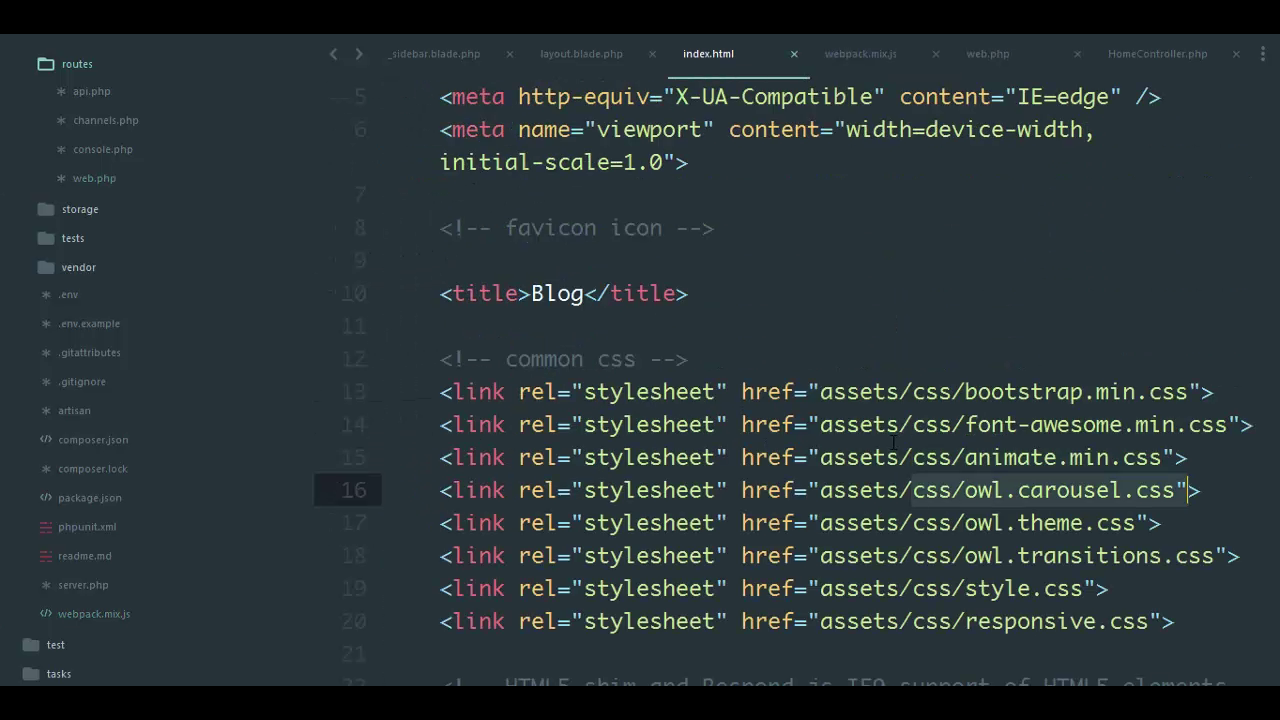1280x720 pixels.
Task: Click the package.json code file icon
Action: (46, 498)
